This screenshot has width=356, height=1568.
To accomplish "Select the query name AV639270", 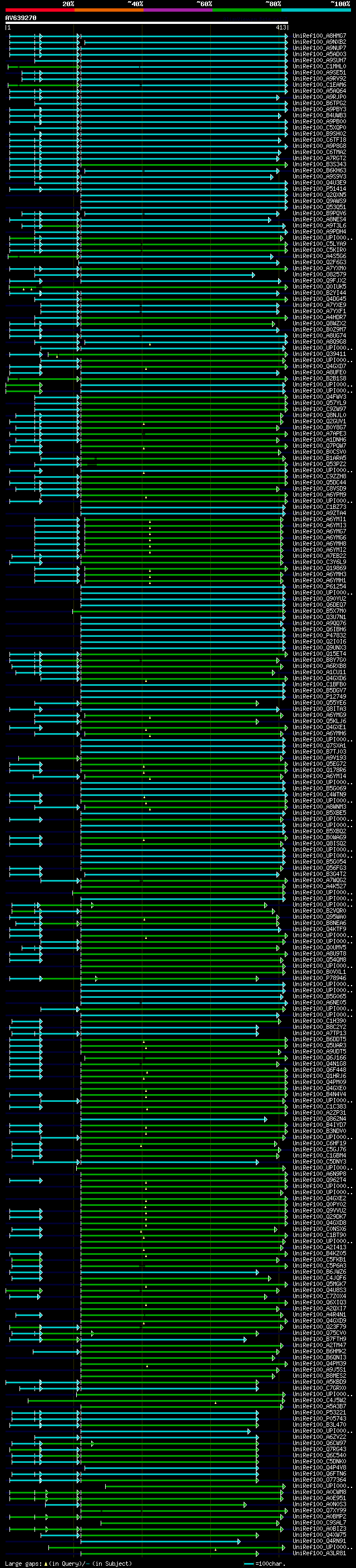I will point(21,18).
